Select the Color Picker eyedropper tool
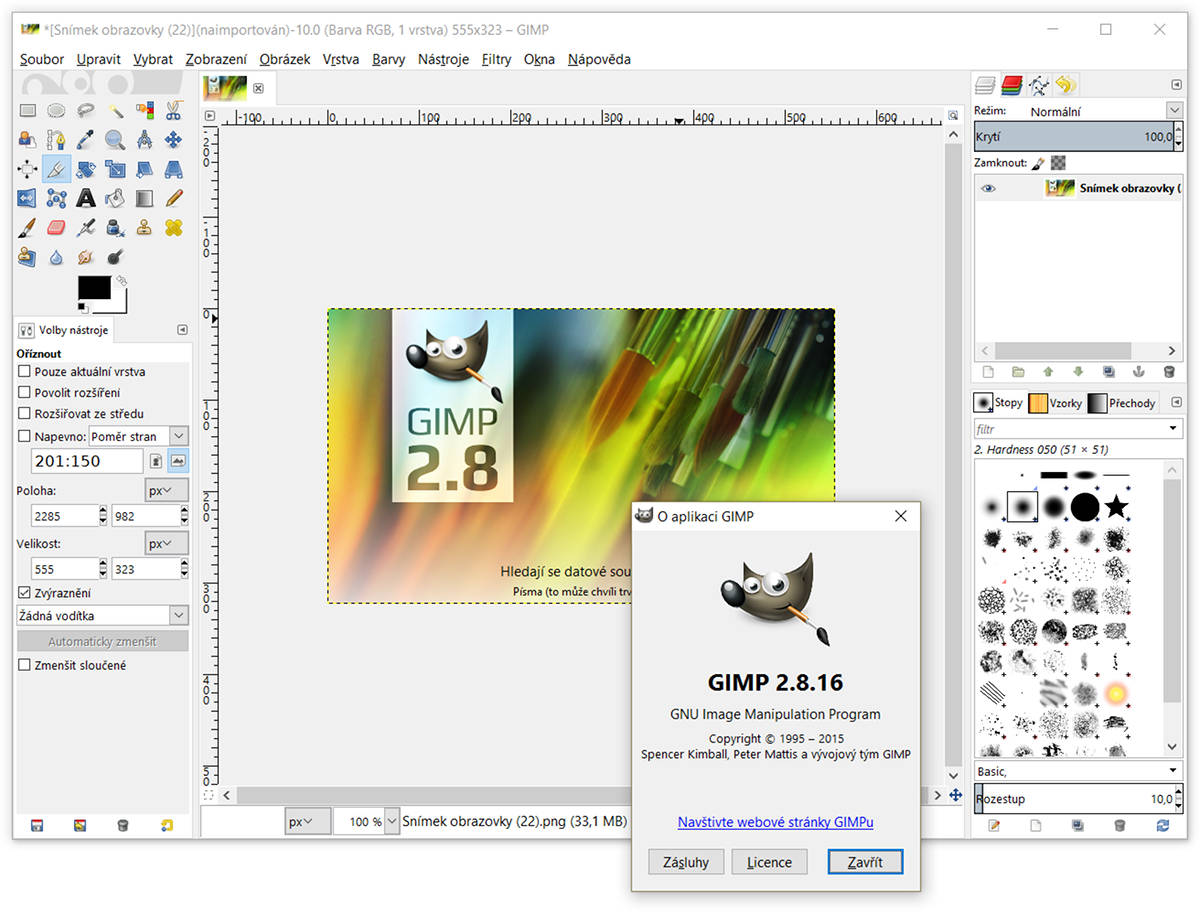 pos(86,140)
